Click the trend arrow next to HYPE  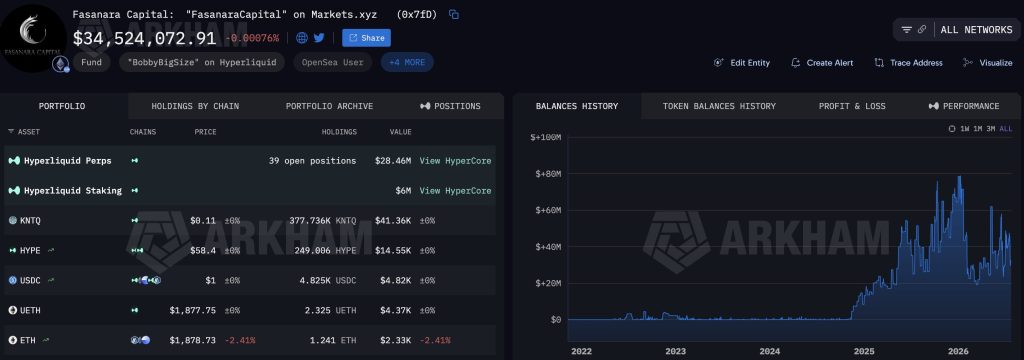(x=51, y=250)
